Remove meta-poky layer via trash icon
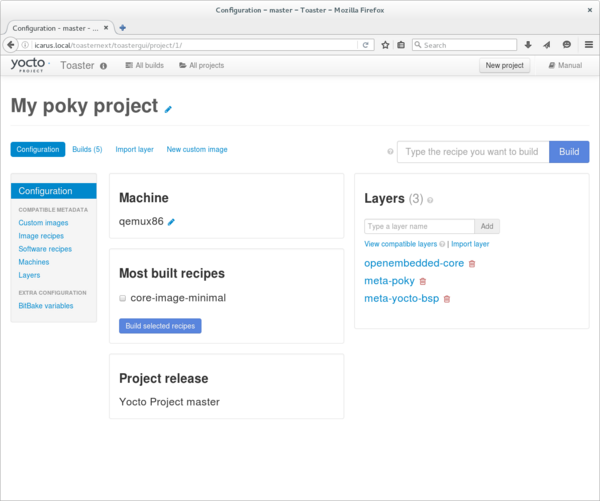The height and width of the screenshot is (501, 600). pos(423,281)
